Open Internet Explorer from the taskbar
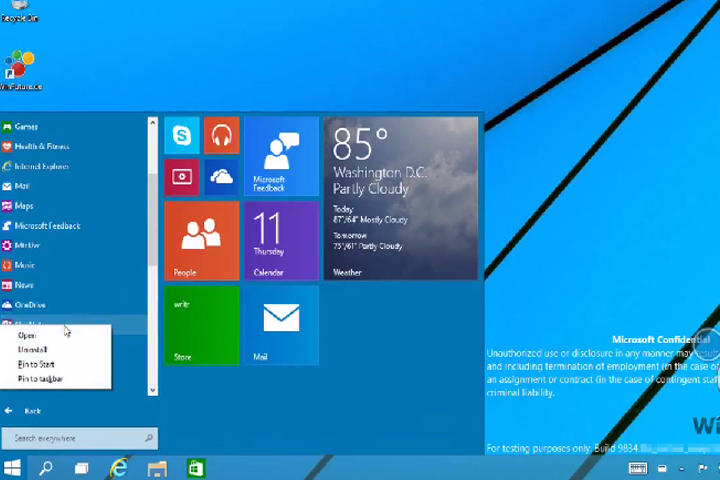This screenshot has height=480, width=720. [x=119, y=468]
